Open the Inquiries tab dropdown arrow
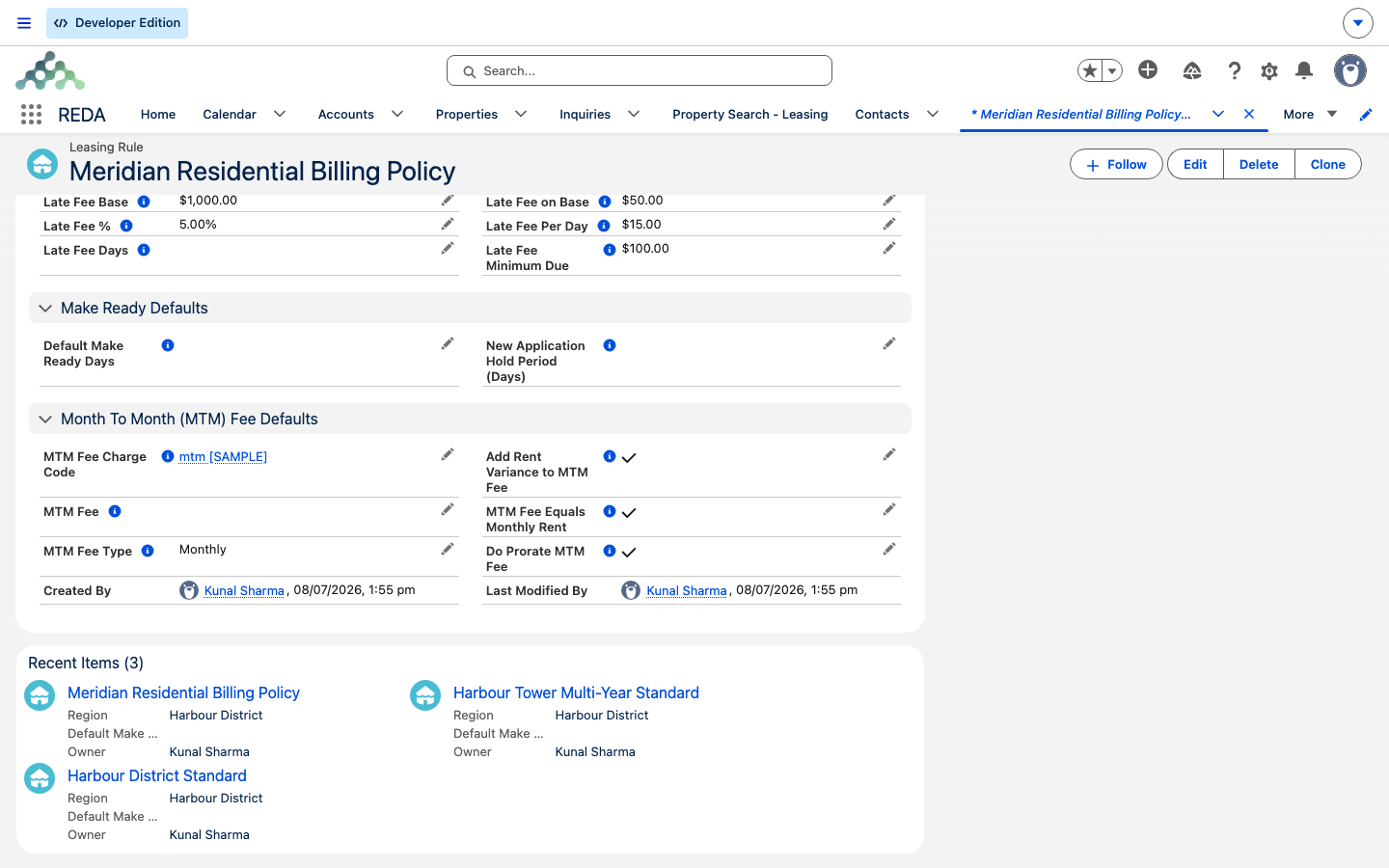 [x=634, y=114]
